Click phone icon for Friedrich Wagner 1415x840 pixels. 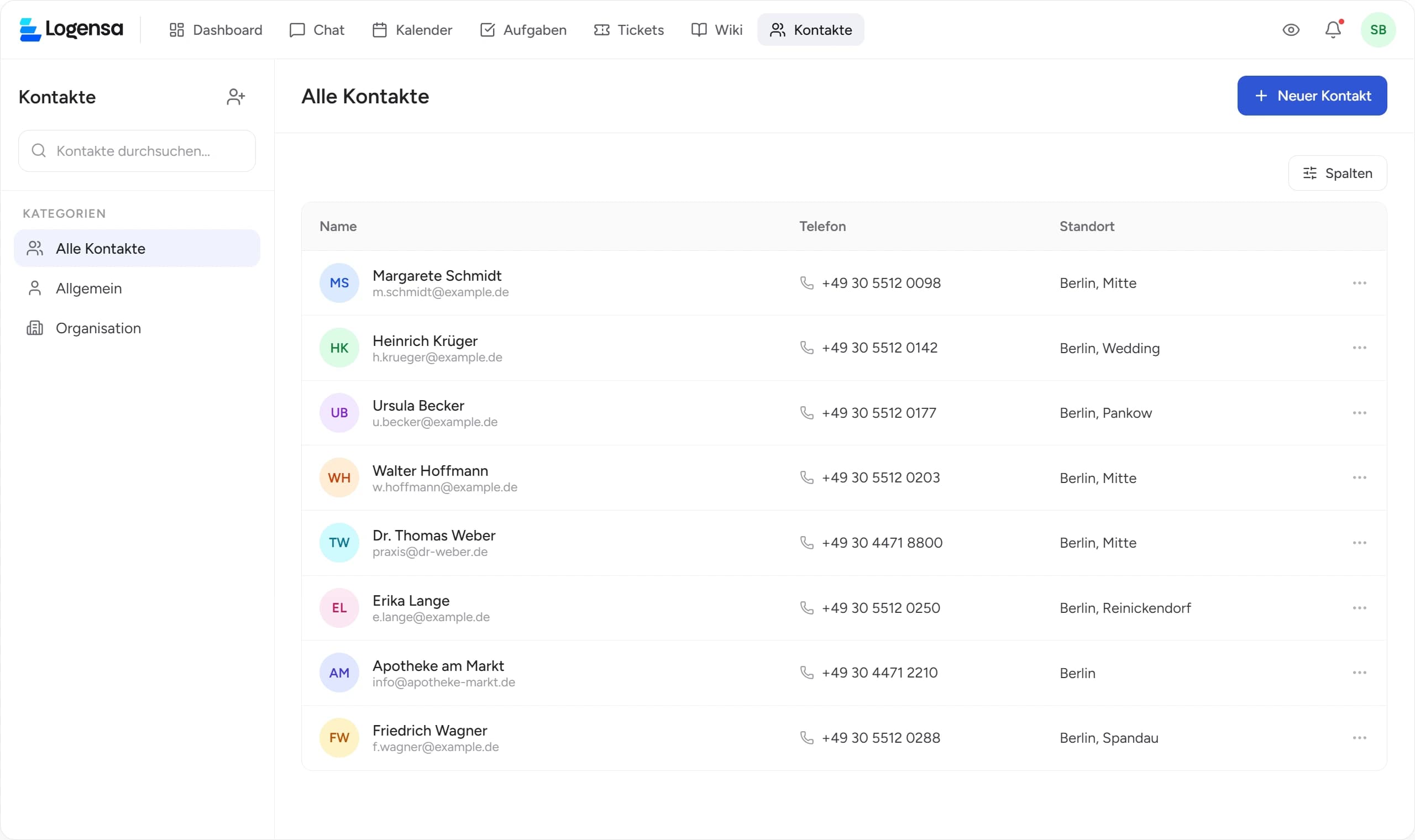pyautogui.click(x=806, y=738)
